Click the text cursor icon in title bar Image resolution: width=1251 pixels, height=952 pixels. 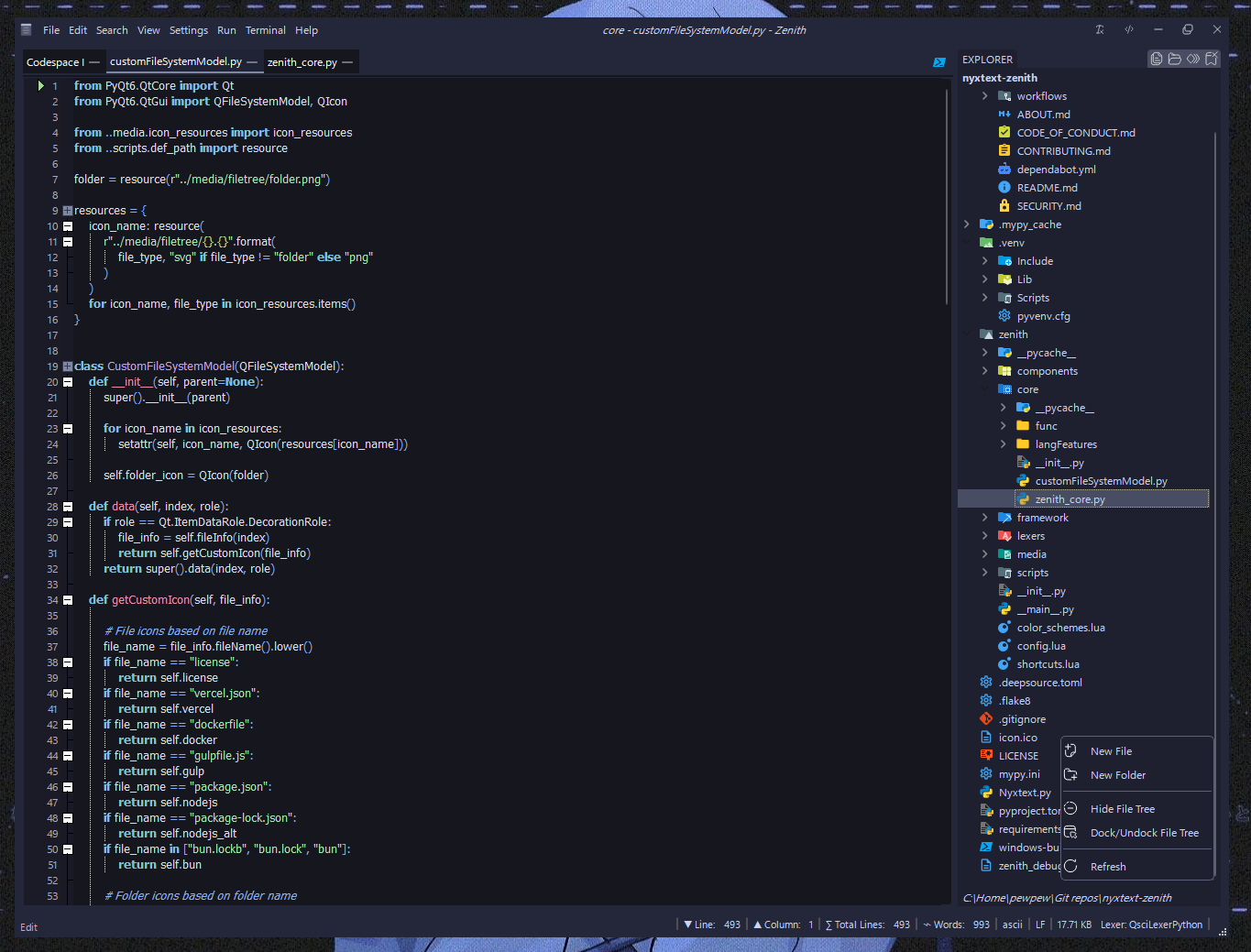pos(1100,29)
